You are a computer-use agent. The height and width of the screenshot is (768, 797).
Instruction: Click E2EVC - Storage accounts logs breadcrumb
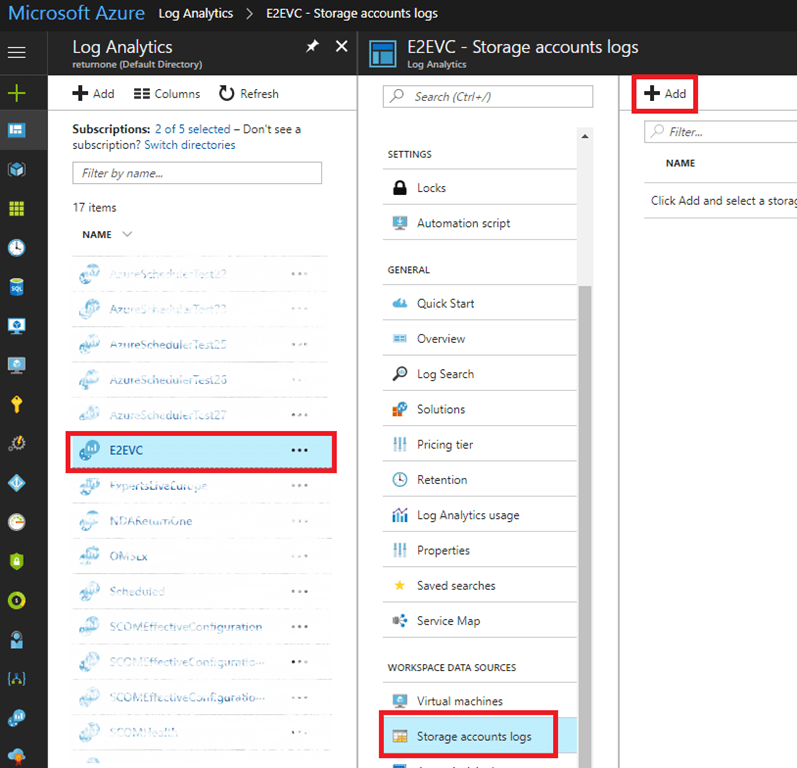[352, 13]
